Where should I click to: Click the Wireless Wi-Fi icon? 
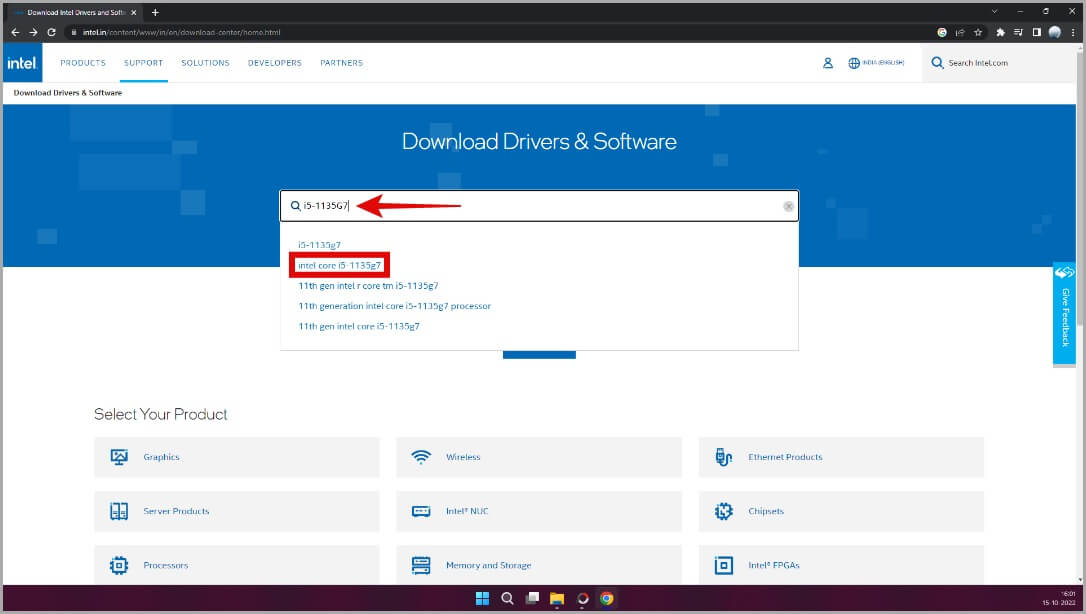(x=421, y=457)
